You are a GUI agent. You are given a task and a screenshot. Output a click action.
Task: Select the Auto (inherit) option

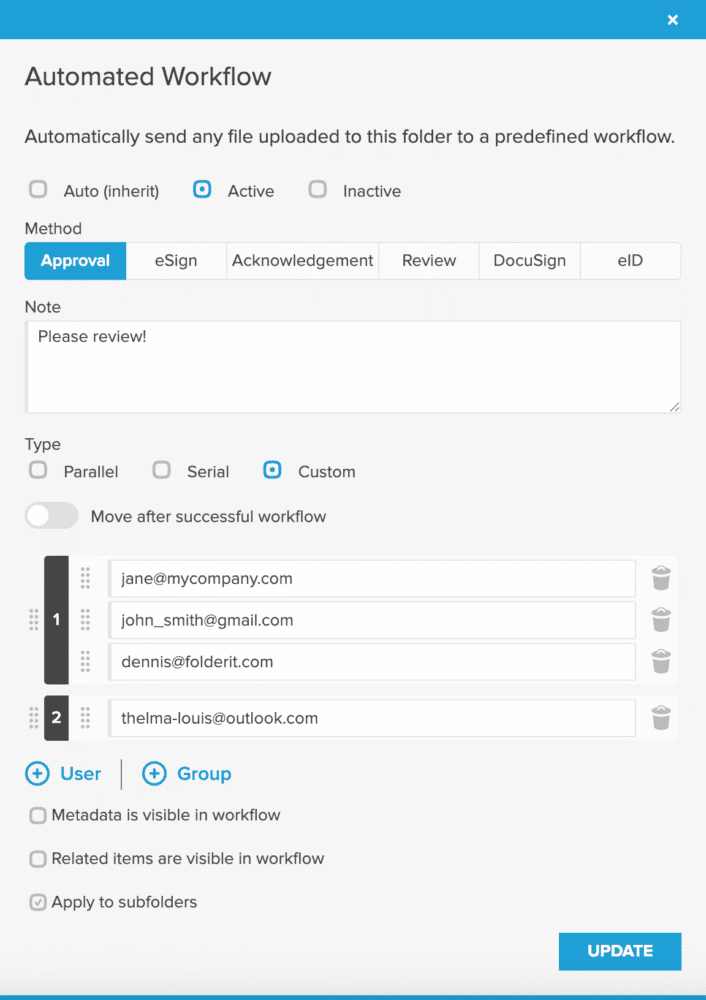tap(38, 189)
